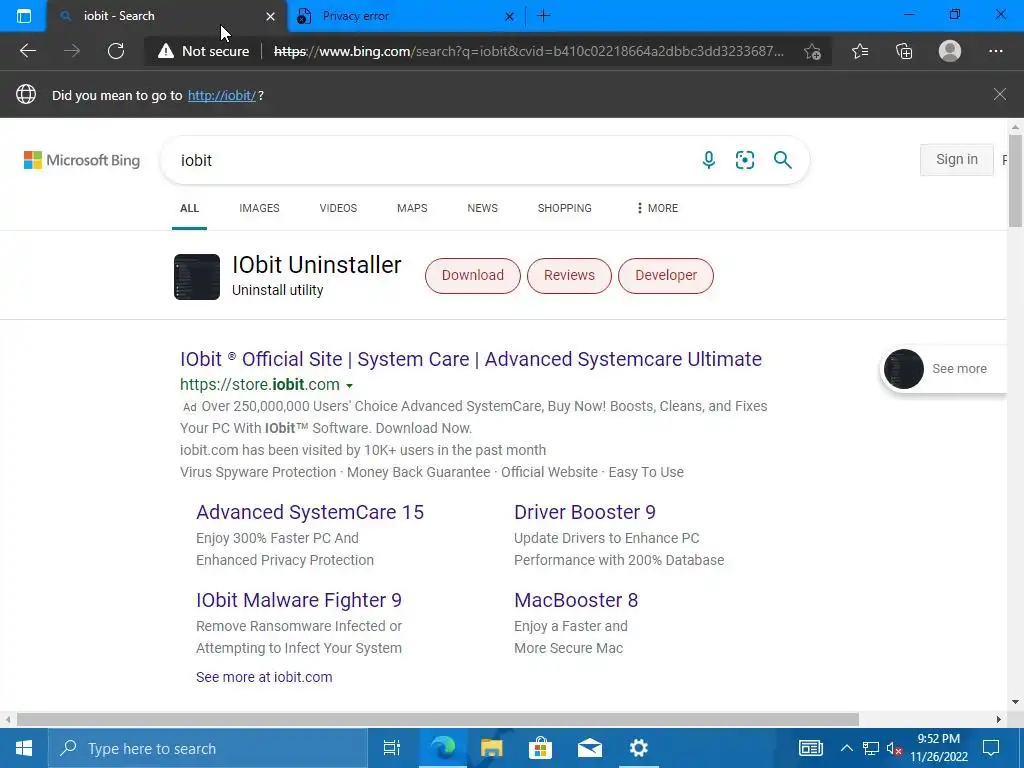Switch to VIDEOS search results
Image resolution: width=1024 pixels, height=768 pixels.
click(x=338, y=208)
